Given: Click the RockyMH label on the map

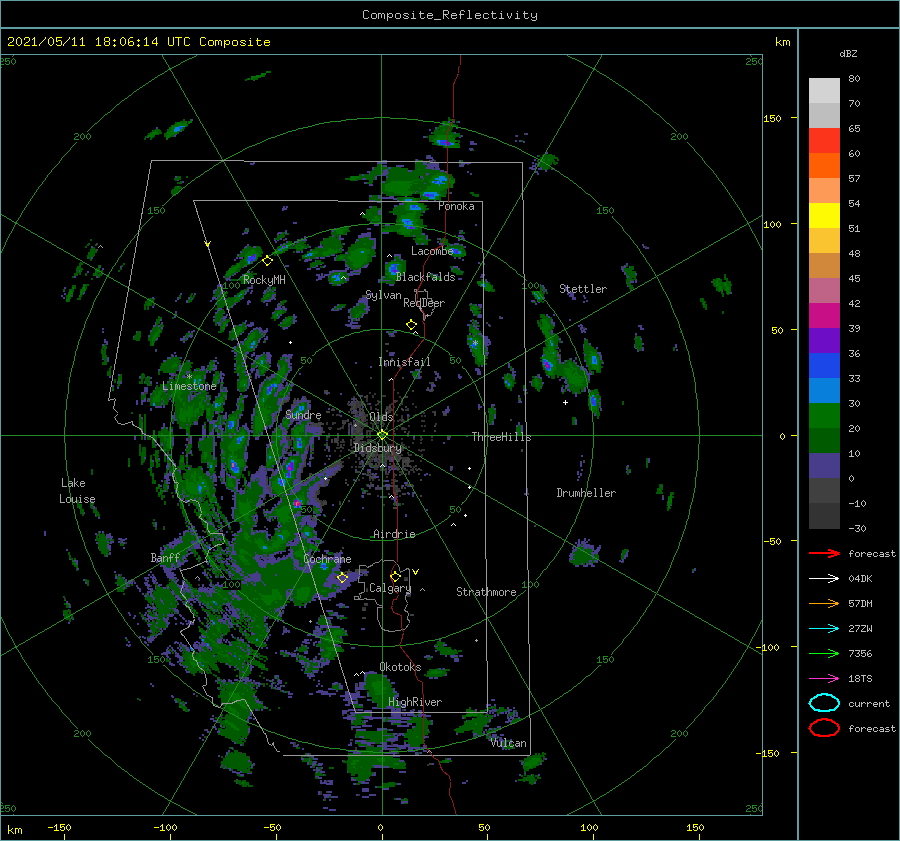Looking at the screenshot, I should (x=264, y=280).
